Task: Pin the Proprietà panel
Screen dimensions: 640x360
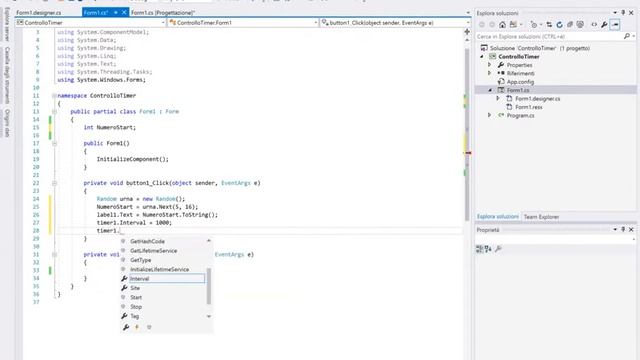Action: tap(623, 229)
